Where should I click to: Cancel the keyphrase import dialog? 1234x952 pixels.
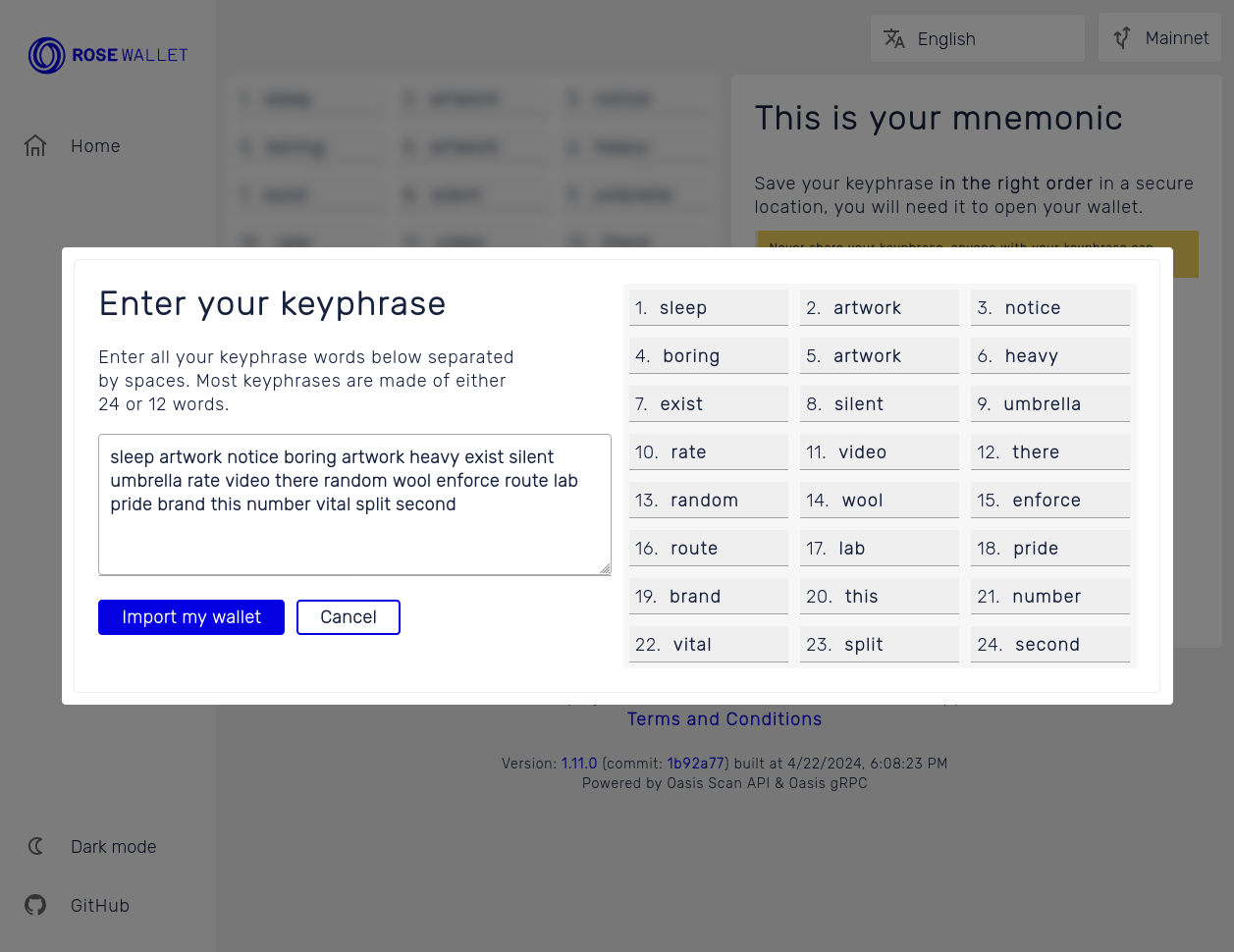click(x=348, y=617)
